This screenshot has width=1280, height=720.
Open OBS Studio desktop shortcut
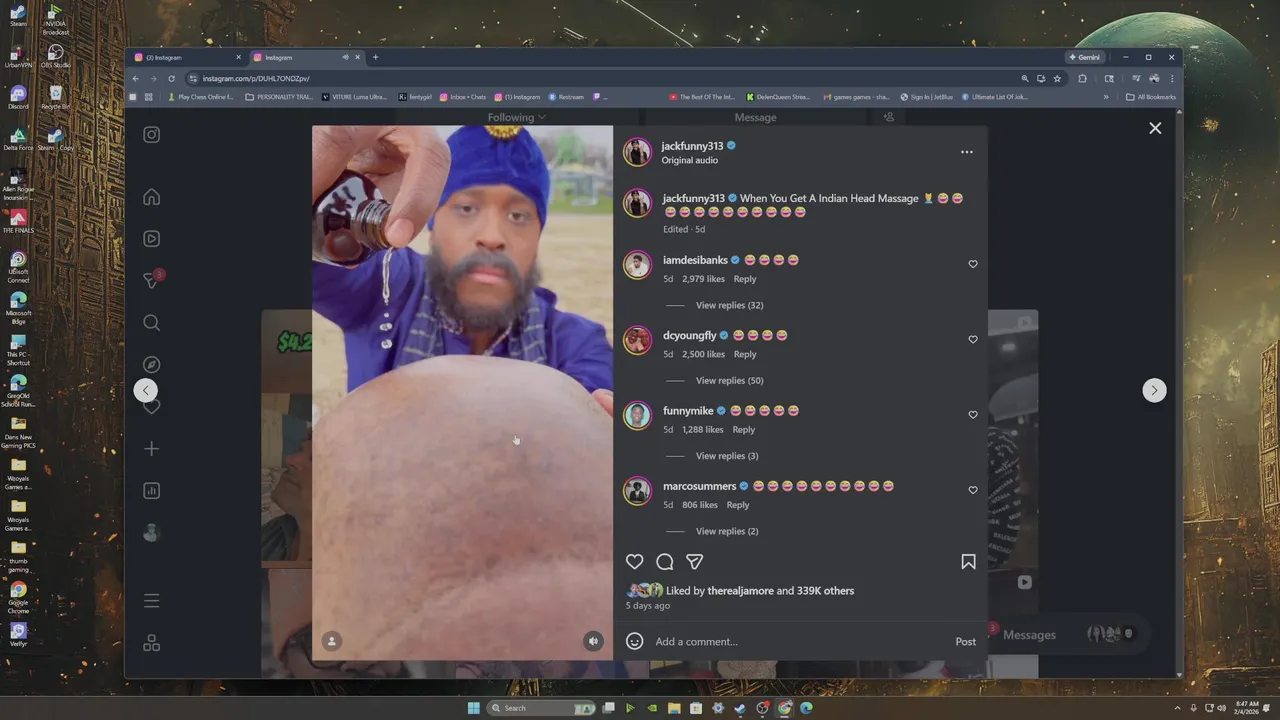point(55,56)
